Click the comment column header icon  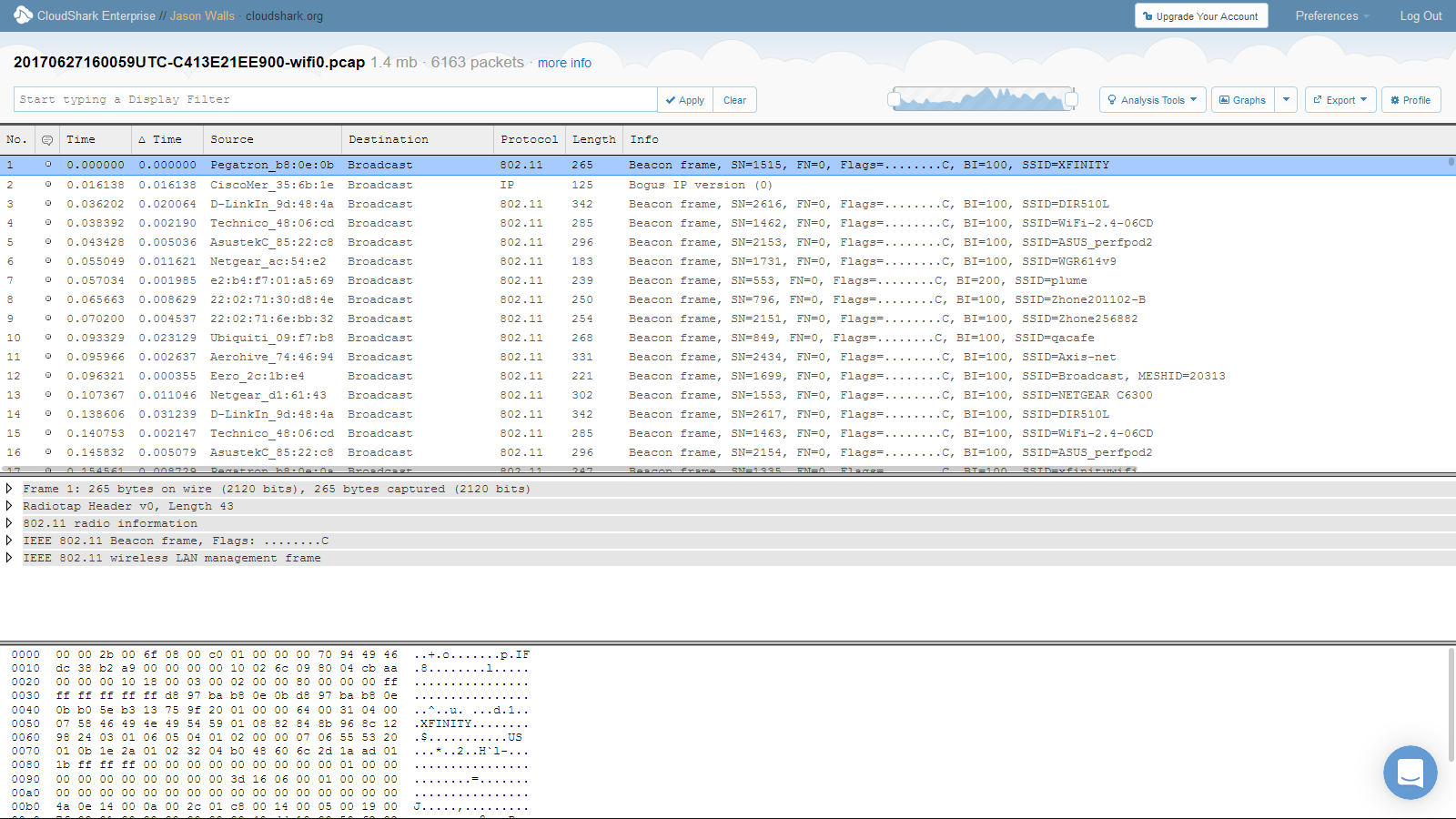pos(47,140)
